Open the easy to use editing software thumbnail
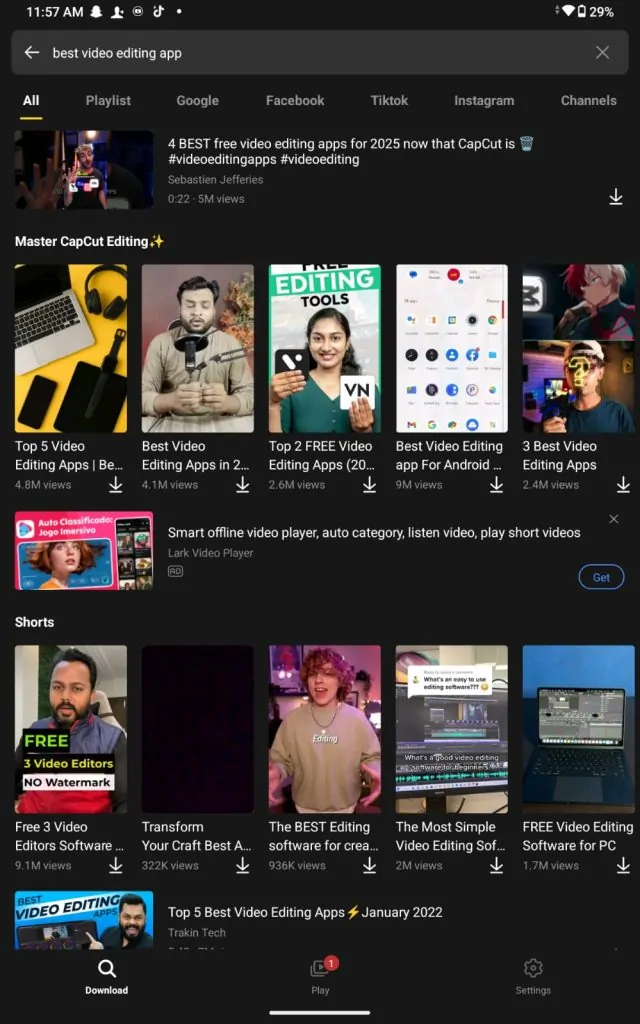The image size is (640, 1024). tap(451, 729)
